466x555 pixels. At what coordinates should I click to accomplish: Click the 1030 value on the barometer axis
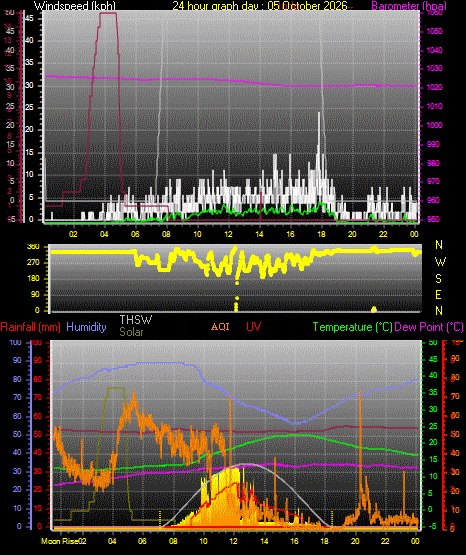coord(434,68)
